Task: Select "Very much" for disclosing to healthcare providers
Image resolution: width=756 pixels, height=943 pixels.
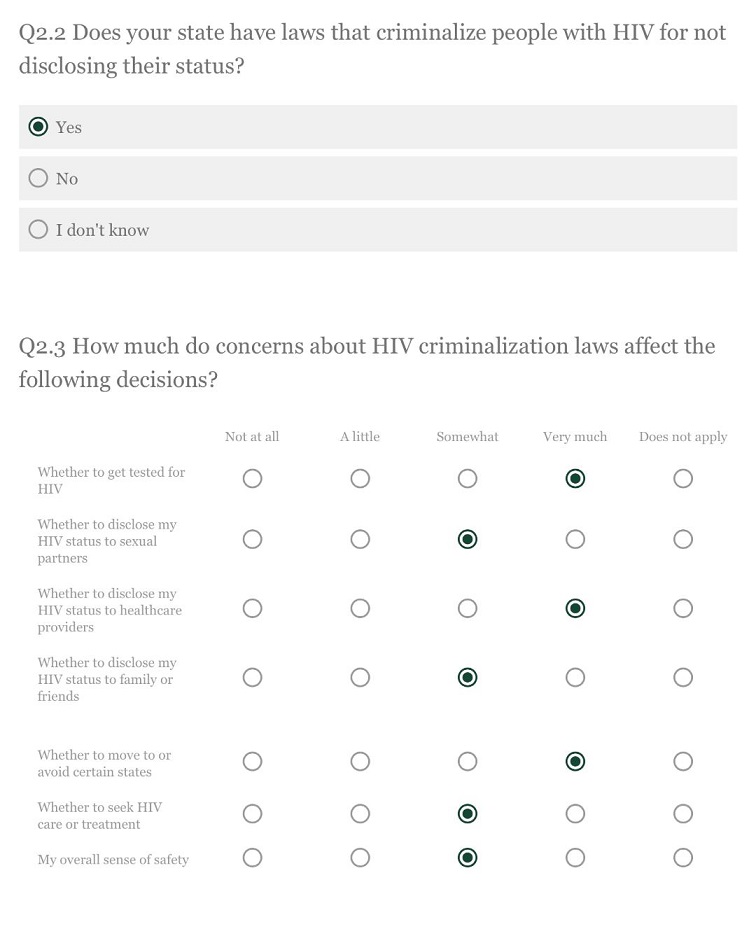Action: [x=575, y=608]
